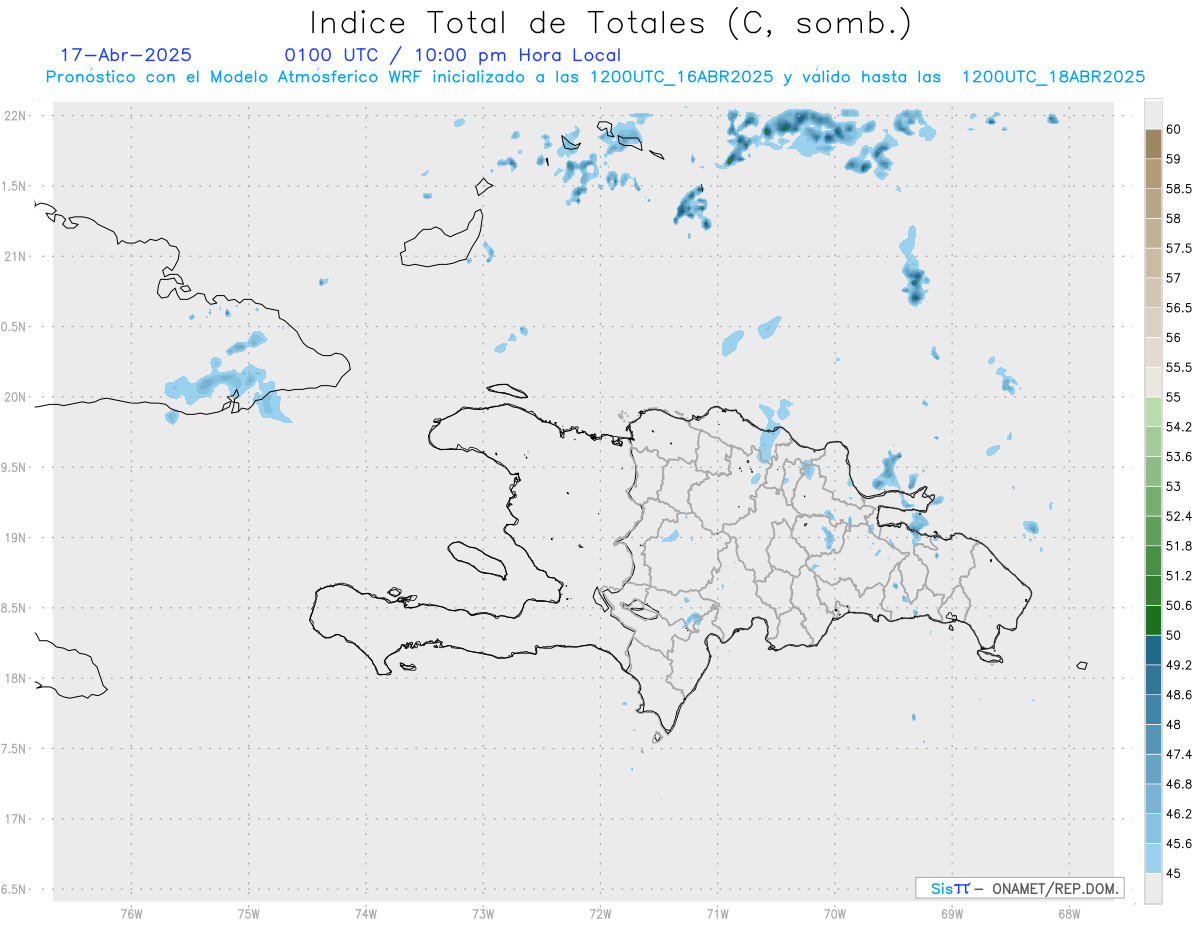The image size is (1200, 927).
Task: Click the longitude label '75W'
Action: click(249, 913)
